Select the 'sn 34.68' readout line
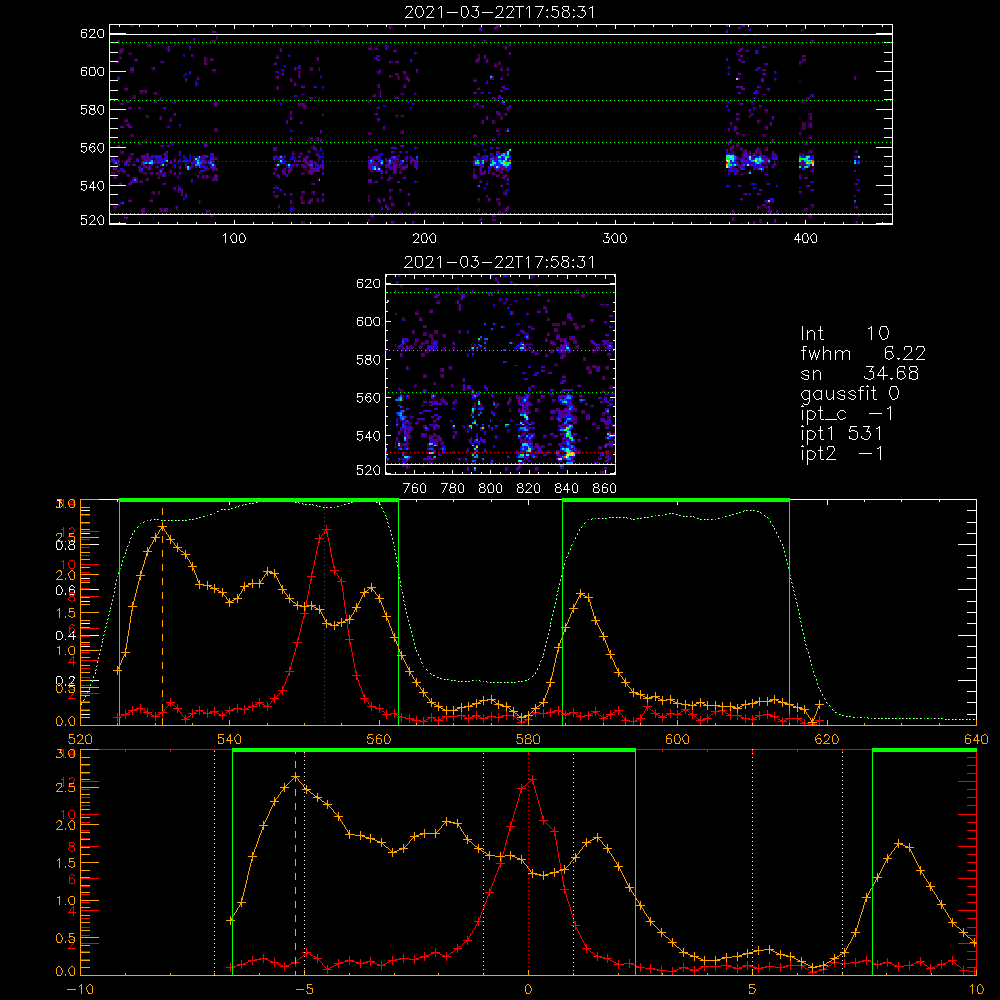The height and width of the screenshot is (1000, 1000). (859, 374)
